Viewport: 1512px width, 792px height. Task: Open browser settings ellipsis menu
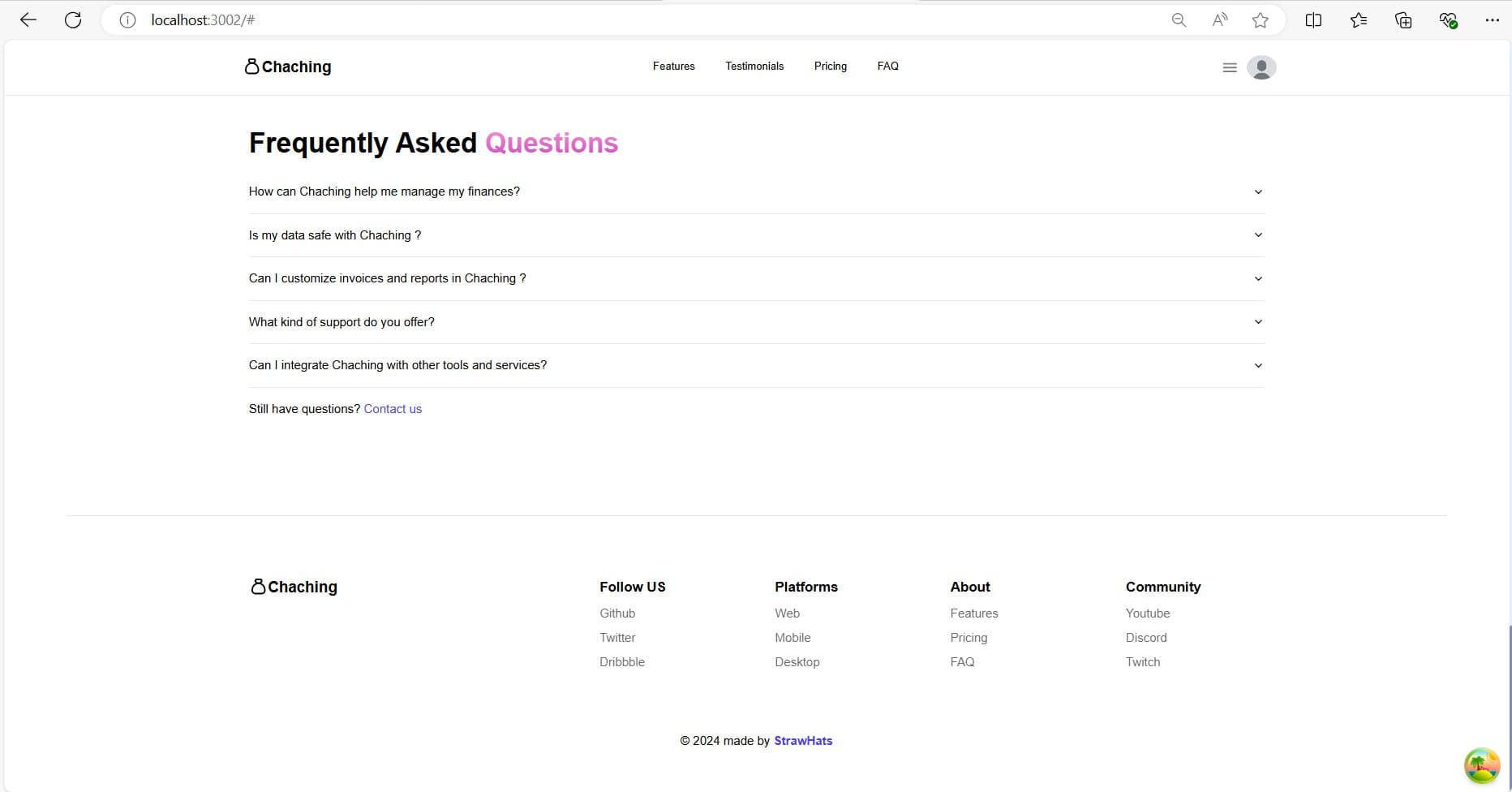pos(1492,20)
